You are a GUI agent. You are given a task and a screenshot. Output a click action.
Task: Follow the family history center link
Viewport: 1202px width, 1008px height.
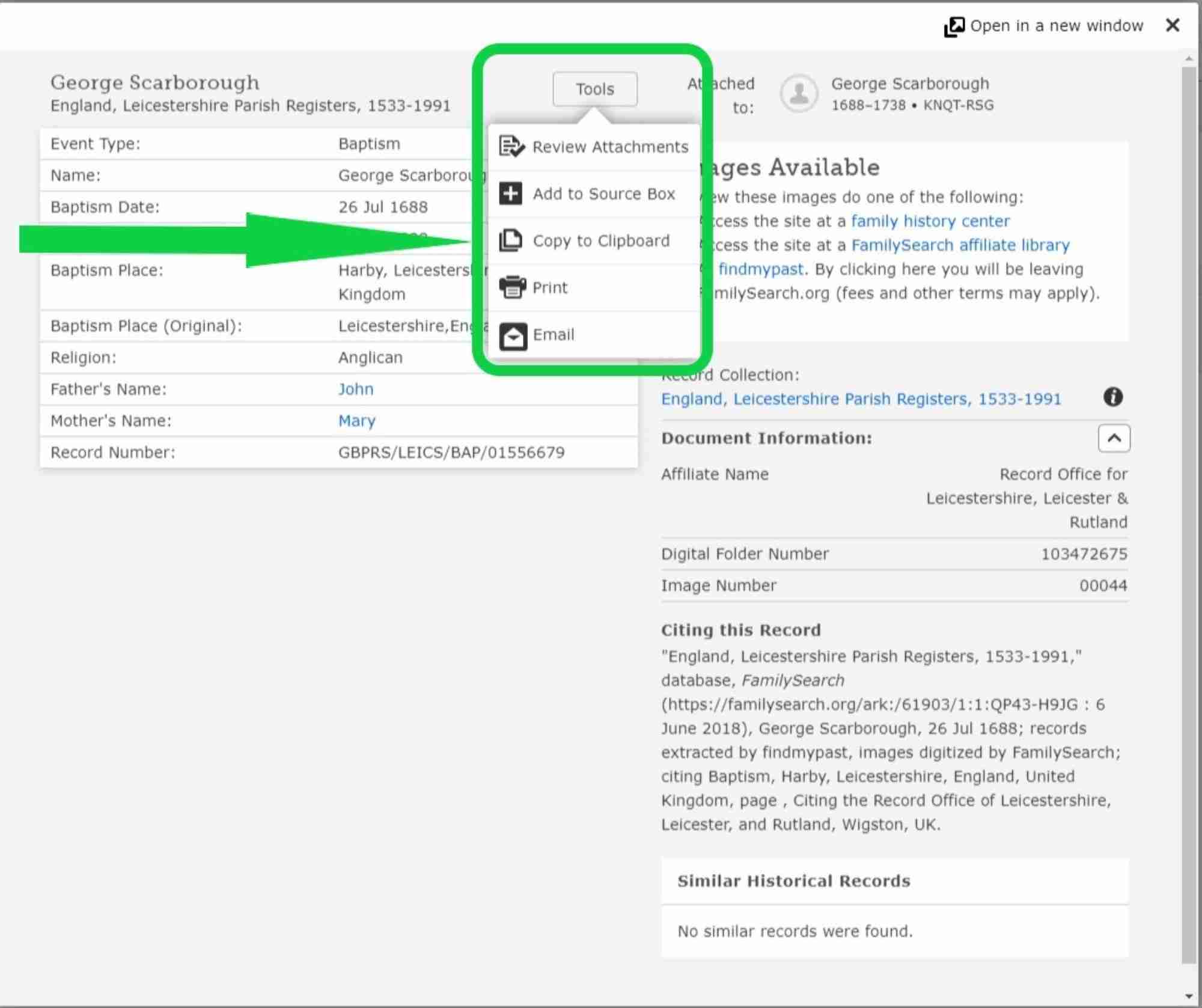click(930, 221)
